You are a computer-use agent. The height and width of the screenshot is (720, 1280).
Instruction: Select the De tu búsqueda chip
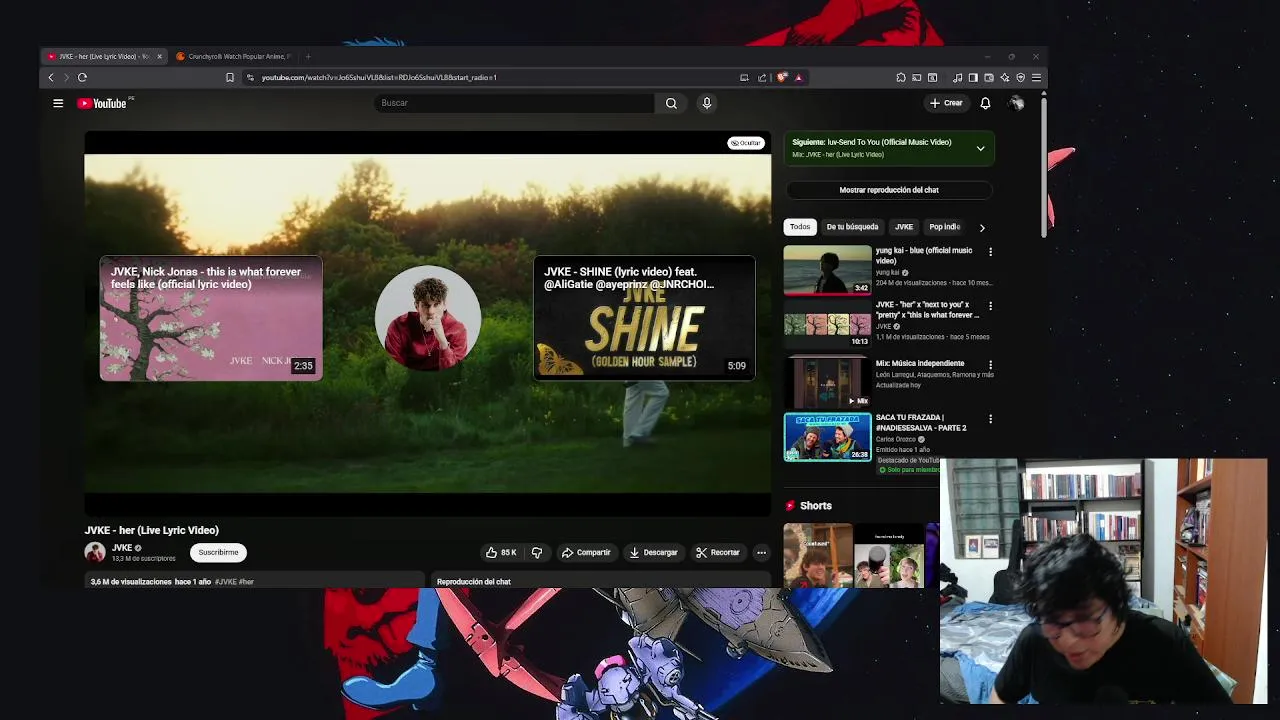click(852, 227)
